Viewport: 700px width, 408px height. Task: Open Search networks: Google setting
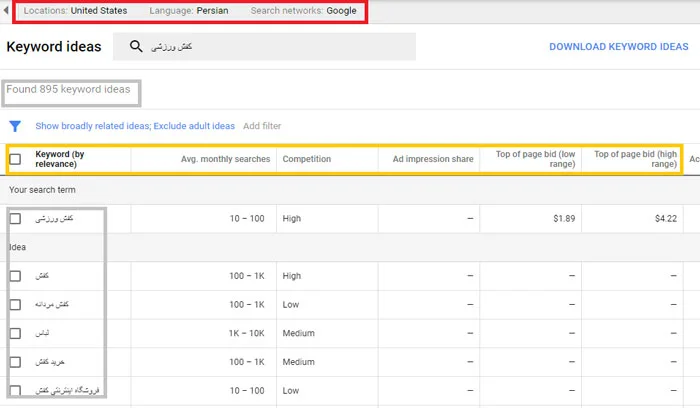[x=304, y=10]
